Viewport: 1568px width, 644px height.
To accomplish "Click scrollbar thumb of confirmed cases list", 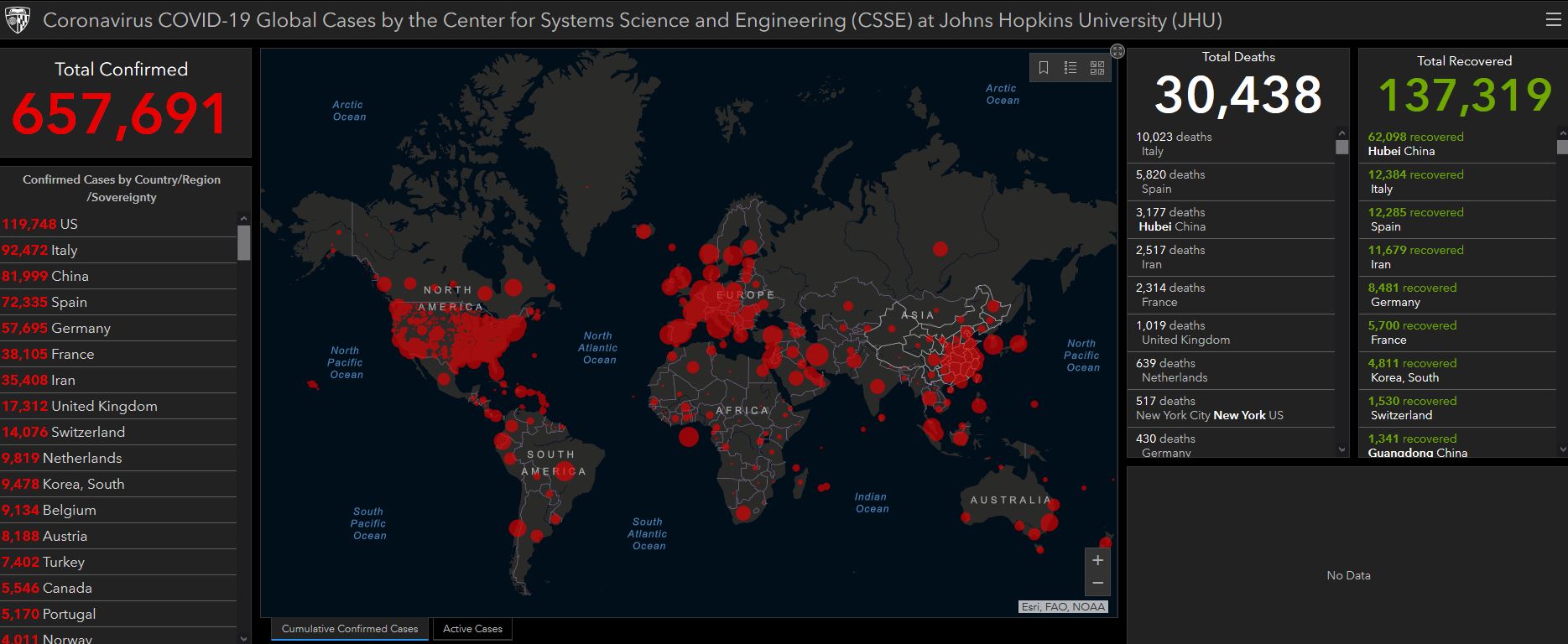I will [244, 242].
